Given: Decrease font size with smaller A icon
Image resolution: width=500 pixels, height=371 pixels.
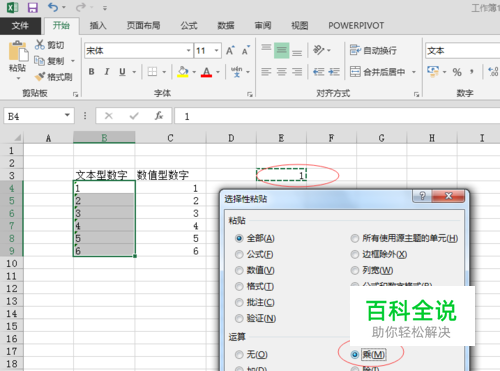Looking at the screenshot, I should [246, 50].
